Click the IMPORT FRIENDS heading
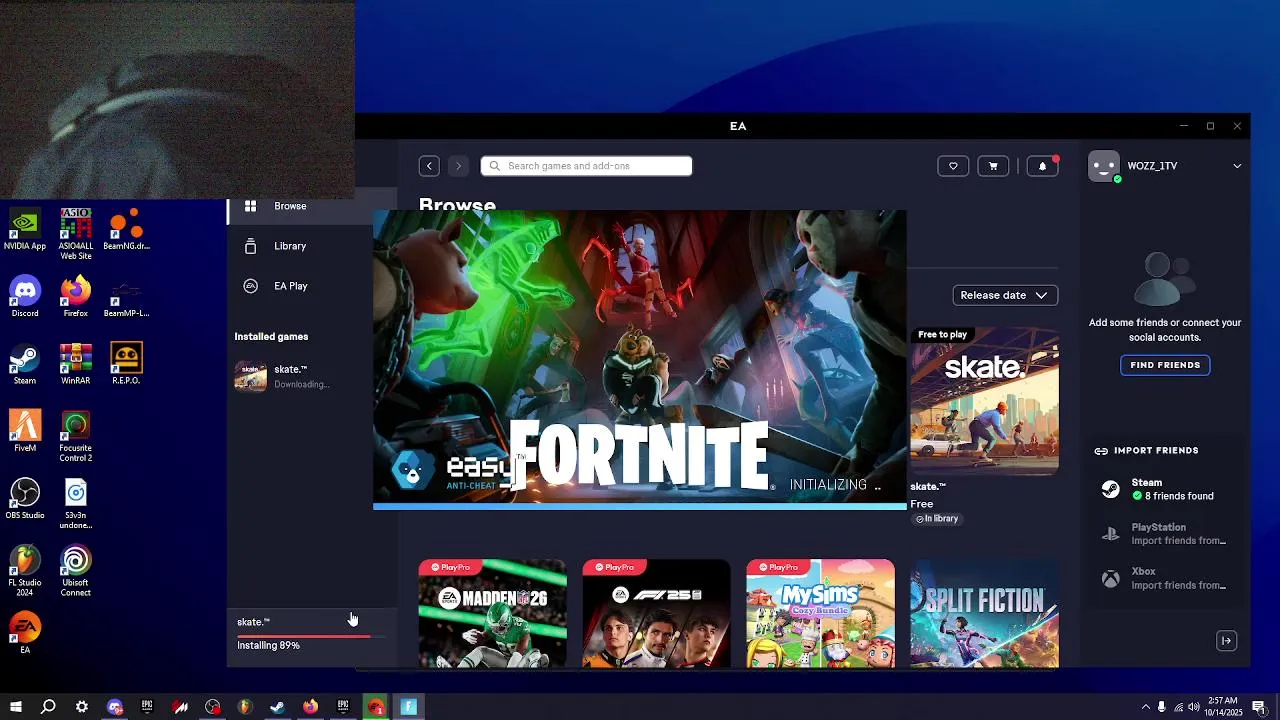Screen dimensions: 1280x720 [x=1156, y=451]
